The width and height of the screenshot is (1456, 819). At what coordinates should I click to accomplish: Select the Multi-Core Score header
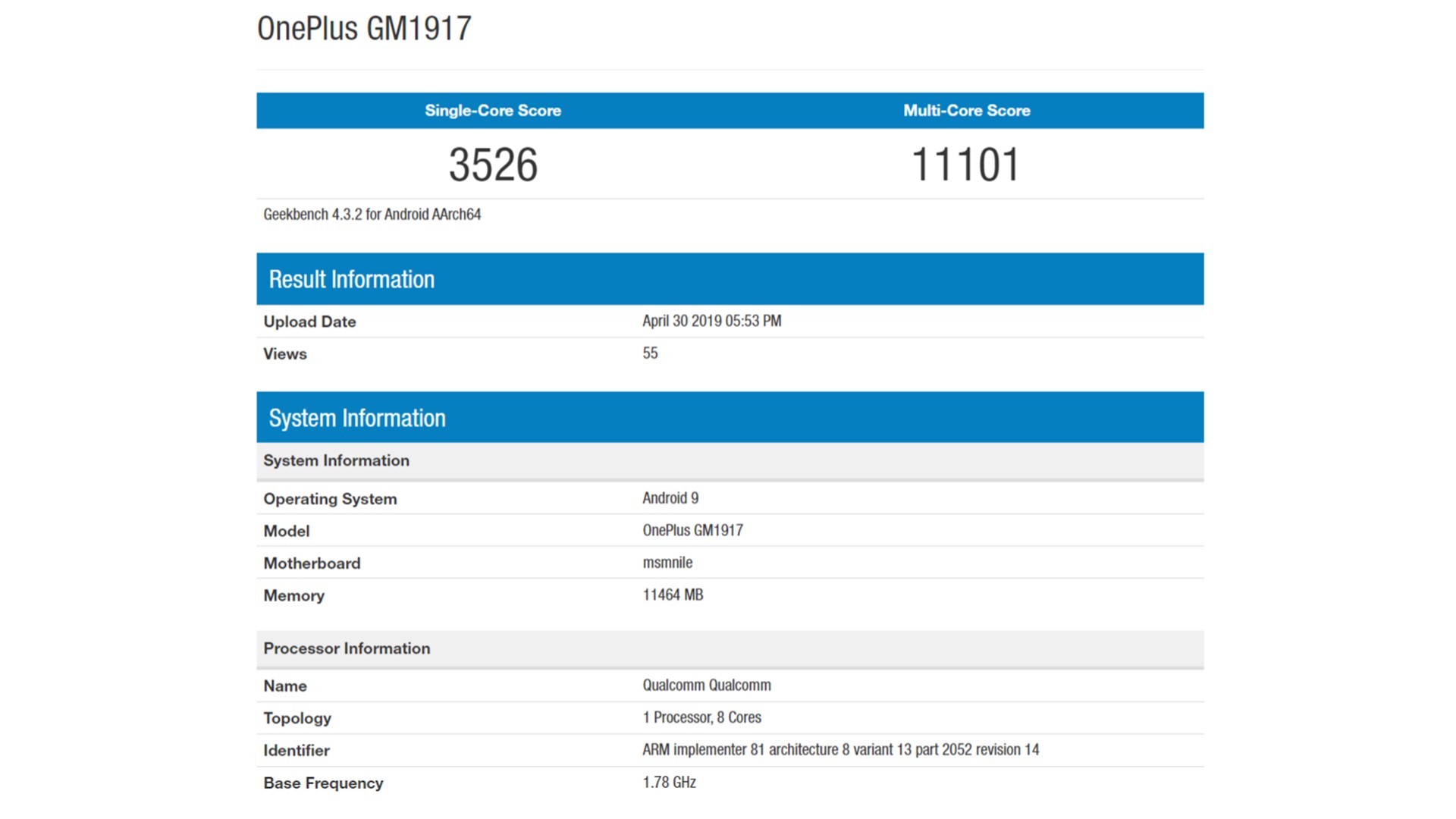(966, 110)
